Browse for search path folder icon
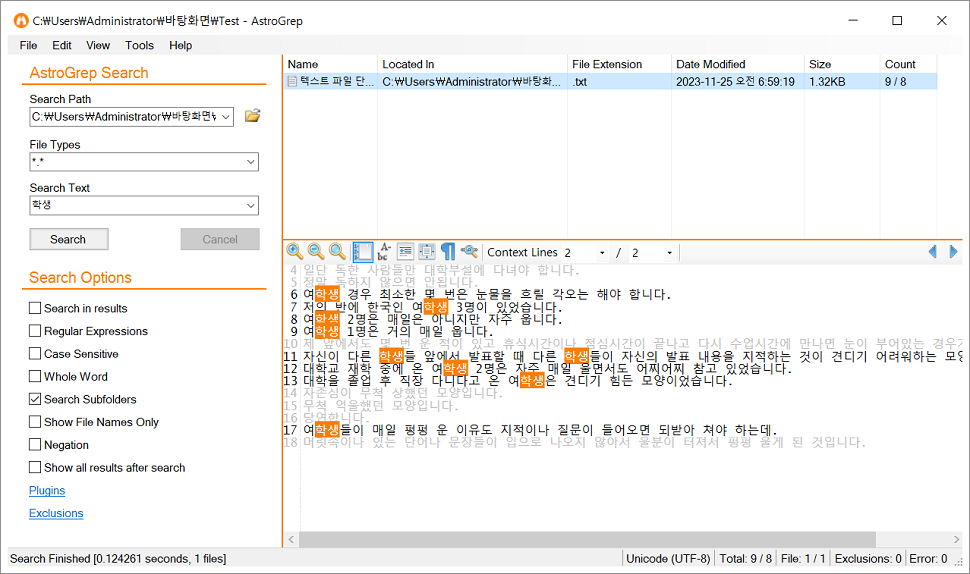Screen dimensions: 970x574 [x=252, y=116]
